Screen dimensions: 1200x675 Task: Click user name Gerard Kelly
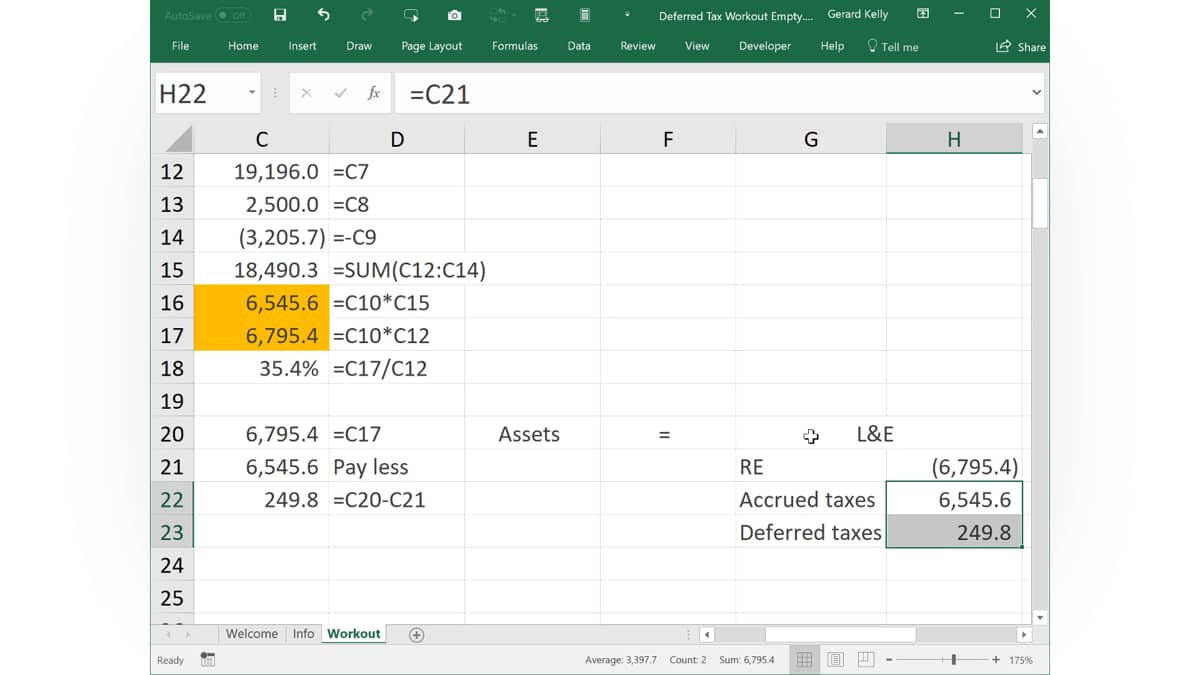pos(858,15)
